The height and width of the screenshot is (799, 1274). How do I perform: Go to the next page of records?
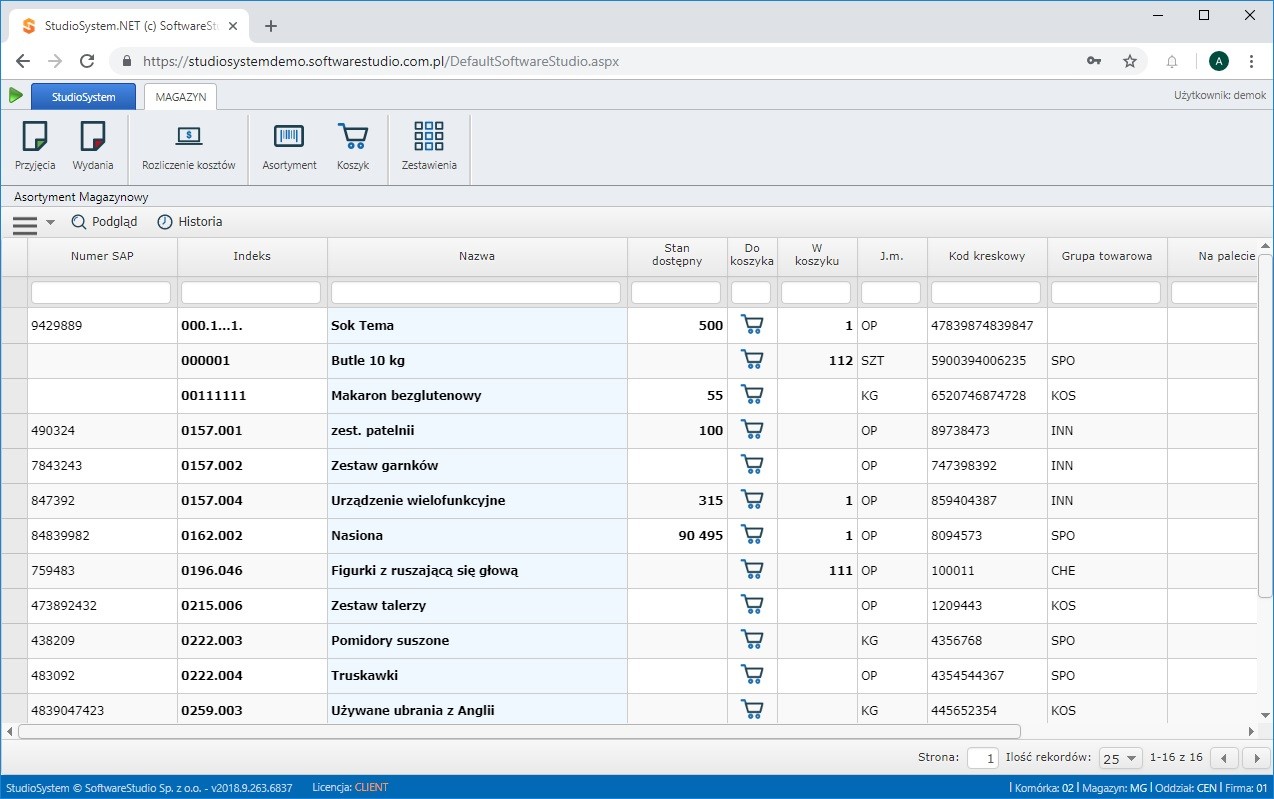(1255, 758)
